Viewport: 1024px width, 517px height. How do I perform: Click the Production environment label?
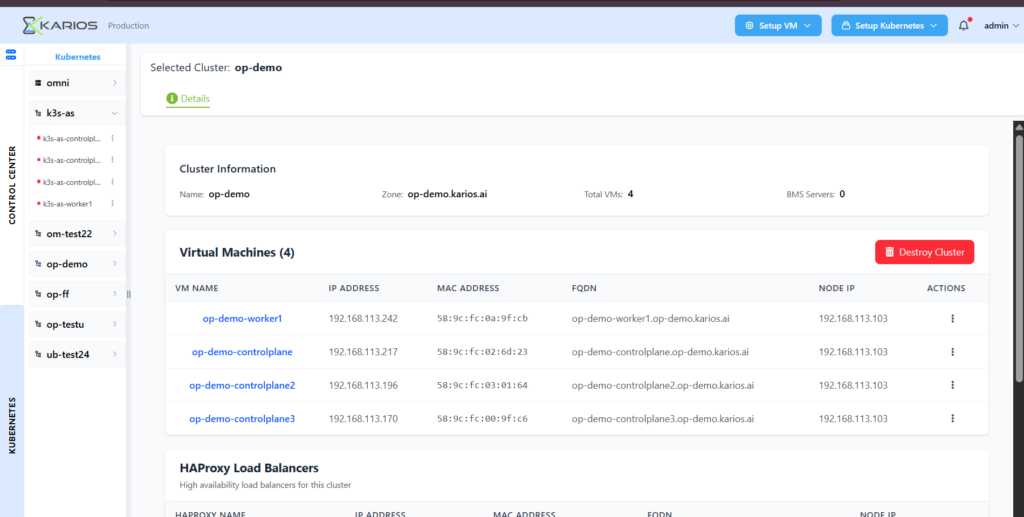[x=129, y=25]
